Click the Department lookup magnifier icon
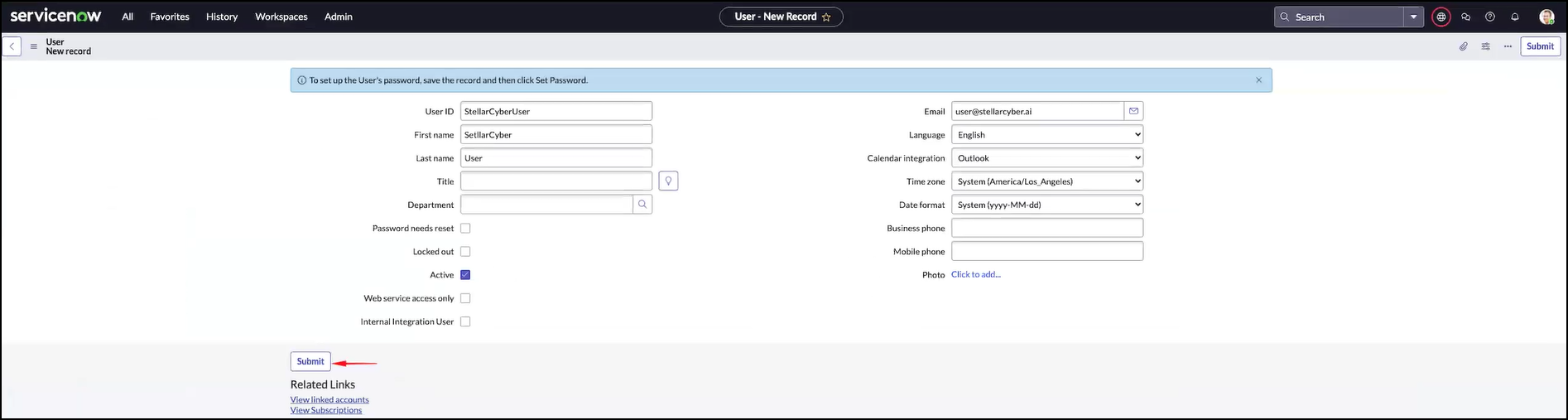 (642, 205)
